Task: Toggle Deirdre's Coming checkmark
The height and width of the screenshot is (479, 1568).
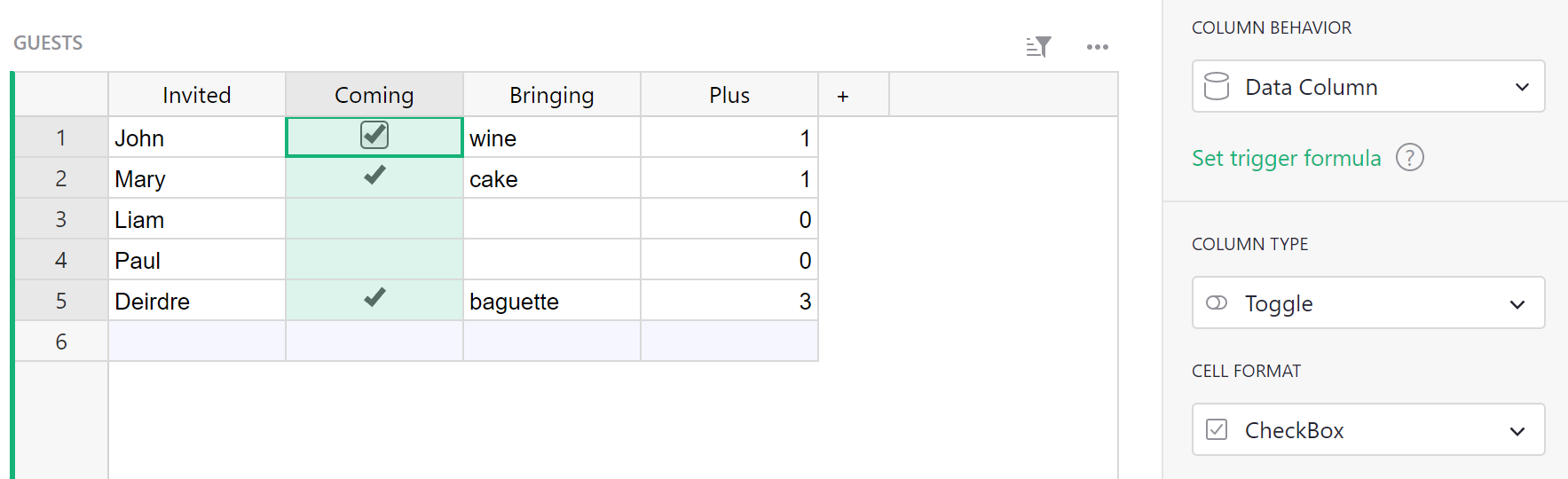Action: 374,297
